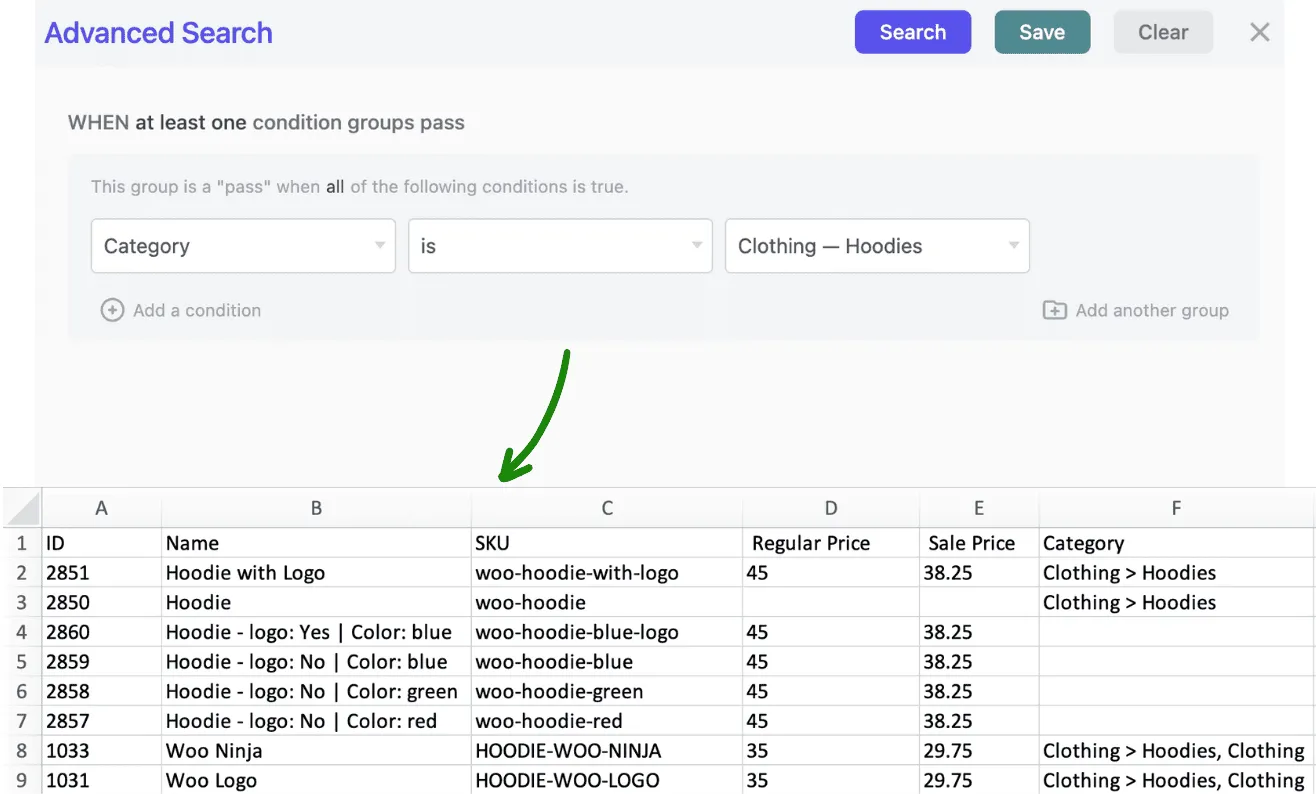Open the Category field dropdown
The image size is (1316, 794).
tap(243, 246)
